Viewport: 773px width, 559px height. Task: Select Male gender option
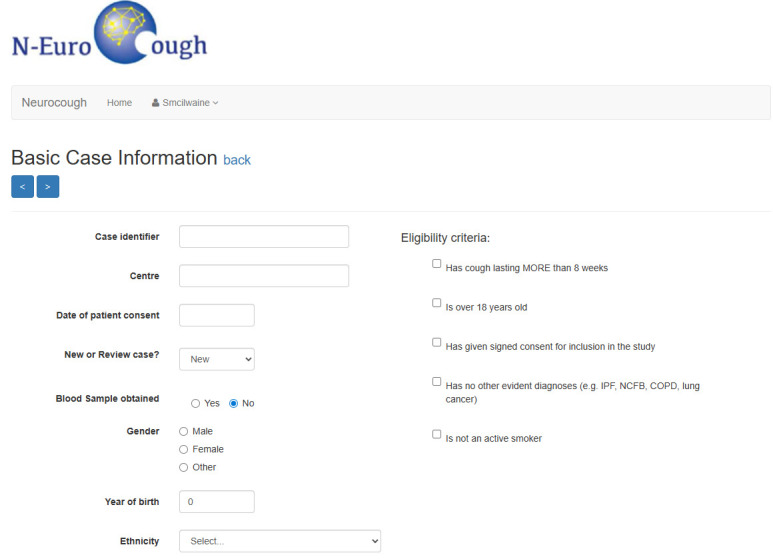coord(183,432)
